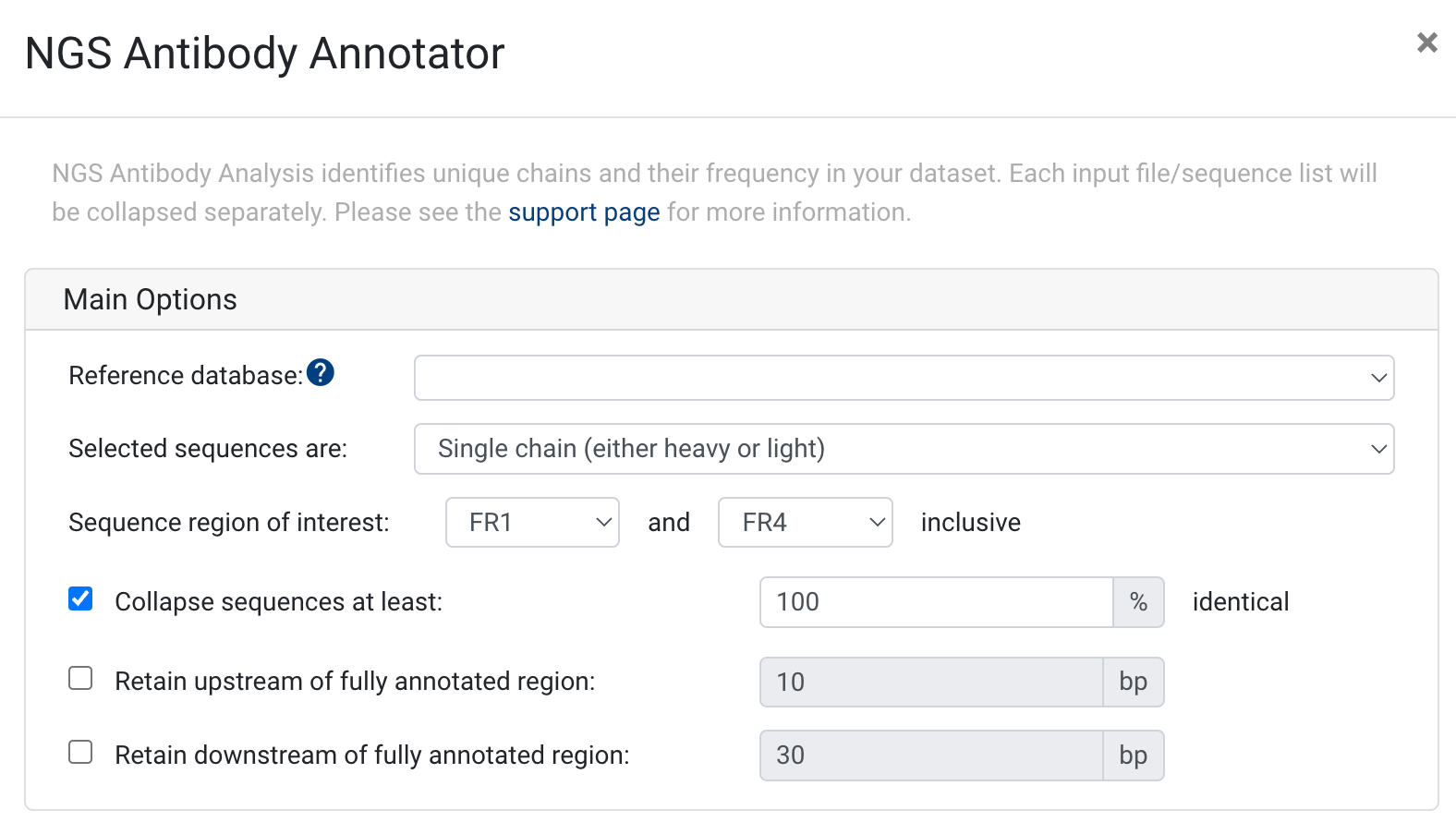
Task: Open the Reference database dropdown
Action: (904, 378)
